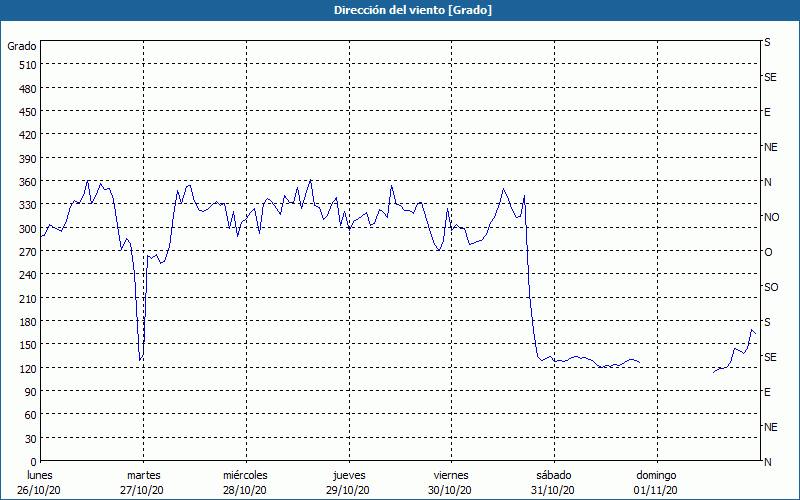Select the N compass label on the 360 gridline

tap(768, 182)
